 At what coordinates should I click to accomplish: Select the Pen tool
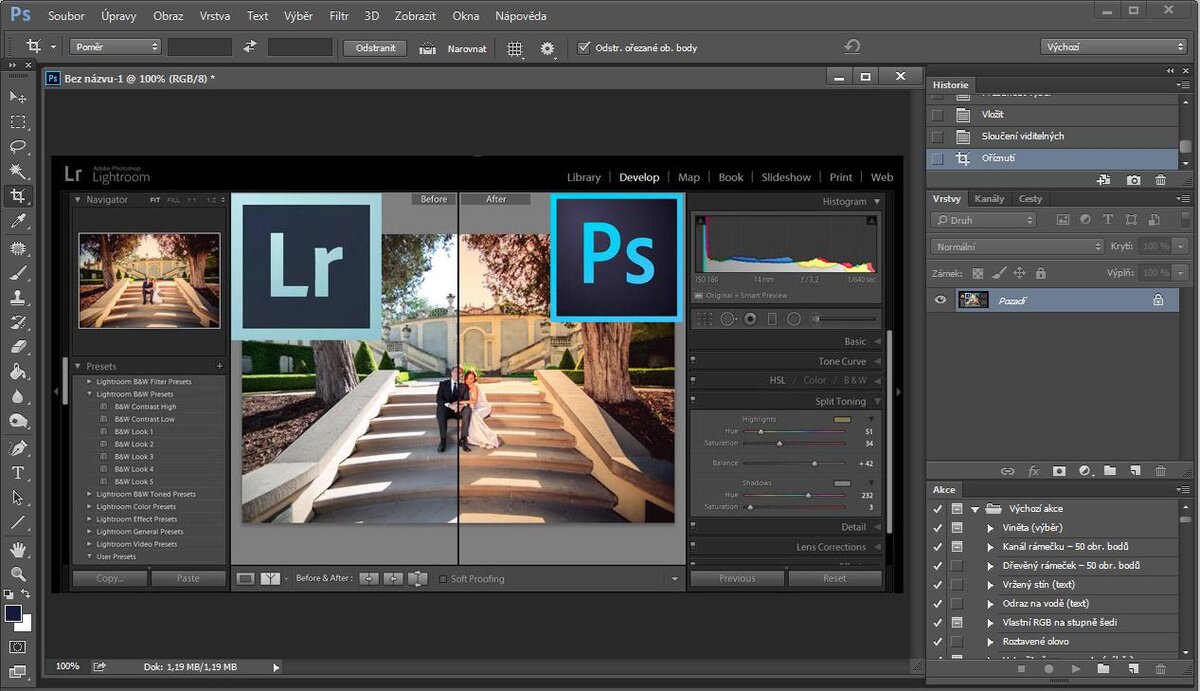18,448
